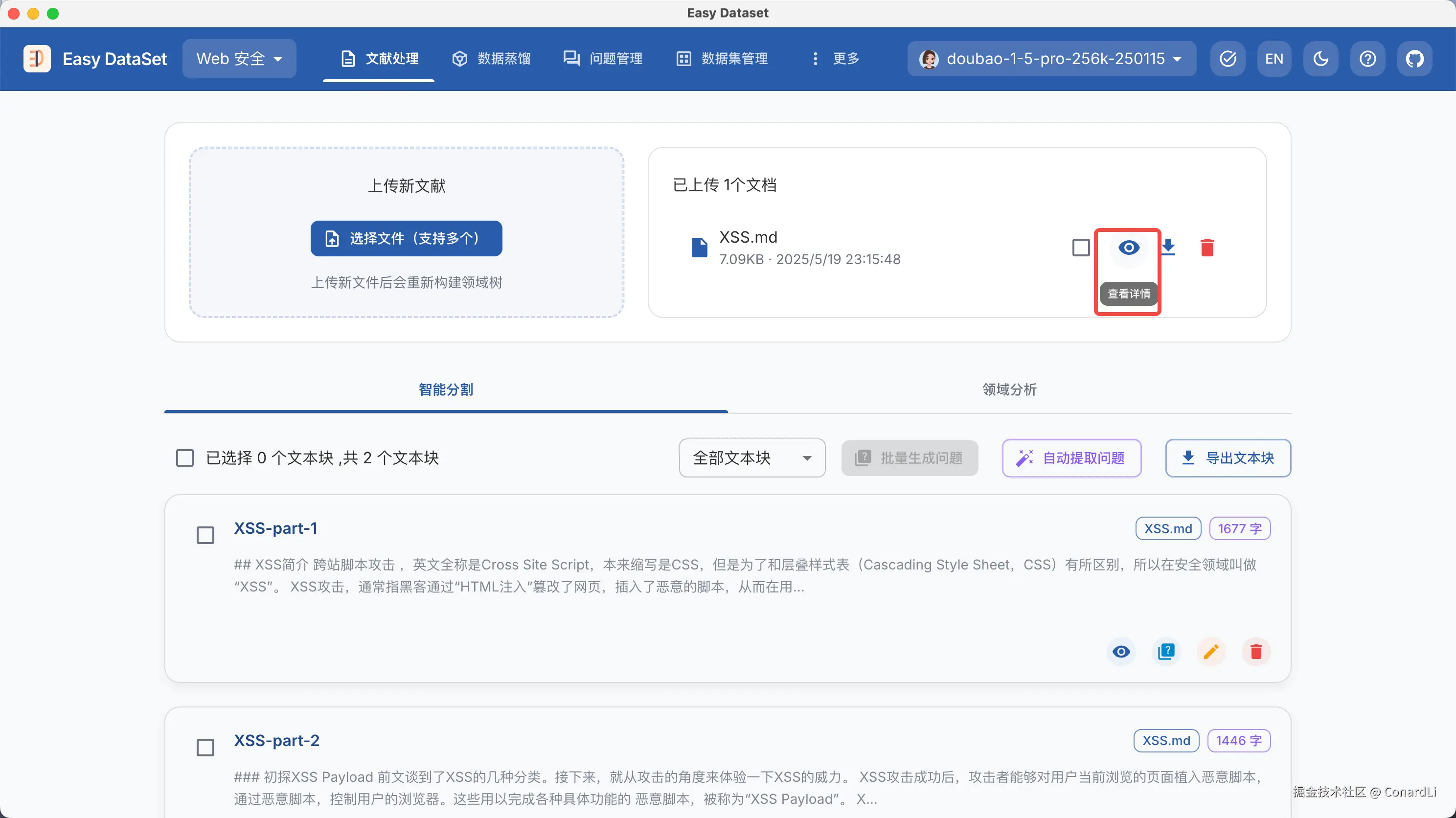Edit XSS-part-1 with pencil icon
The image size is (1456, 818).
click(1211, 652)
